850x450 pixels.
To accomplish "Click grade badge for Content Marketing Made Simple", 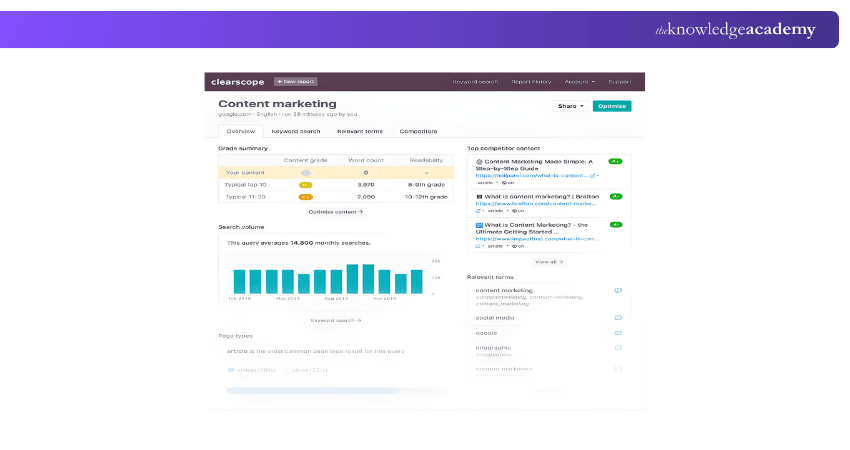I will [x=615, y=162].
